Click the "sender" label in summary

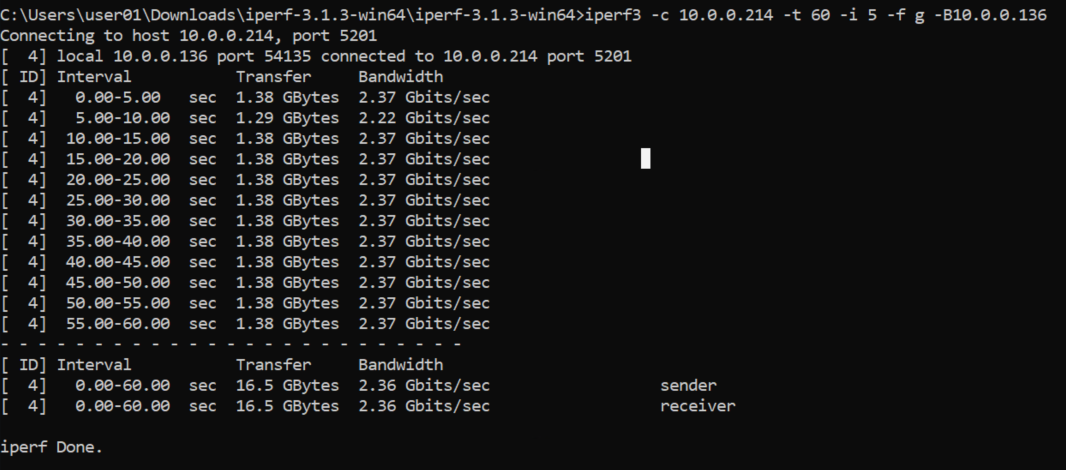688,386
